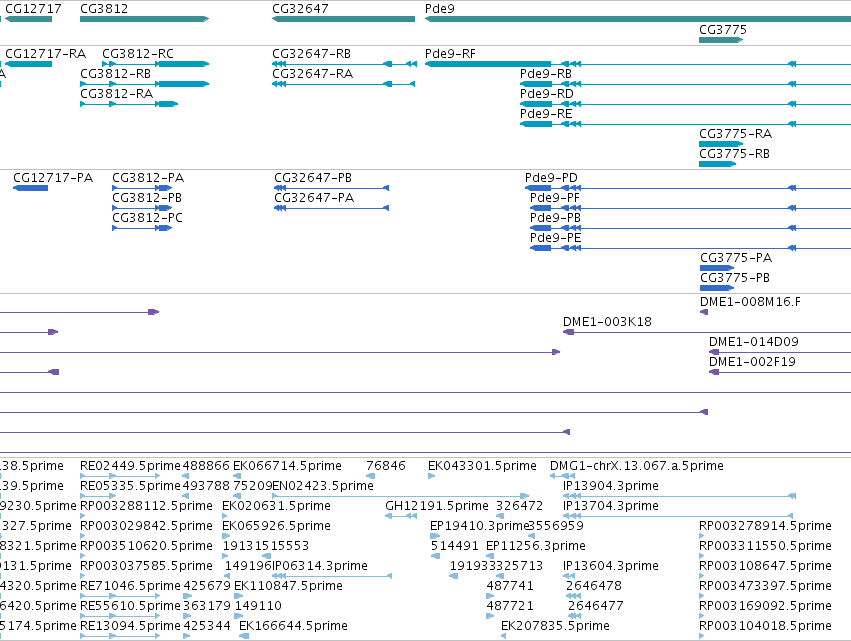Select transcript Pde9-RB
The width and height of the screenshot is (851, 641).
tap(685, 84)
